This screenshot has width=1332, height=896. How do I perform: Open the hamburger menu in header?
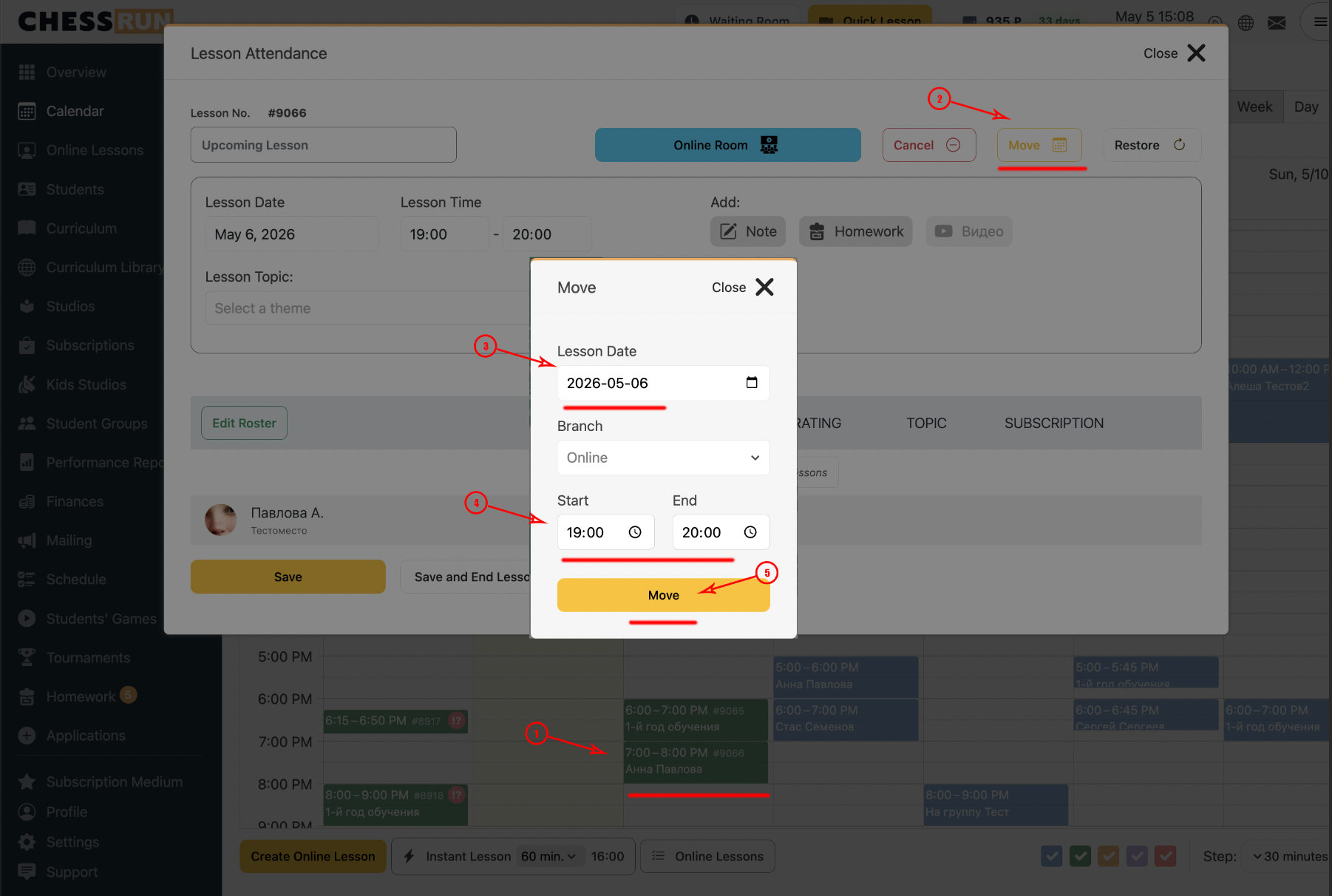pos(1320,22)
